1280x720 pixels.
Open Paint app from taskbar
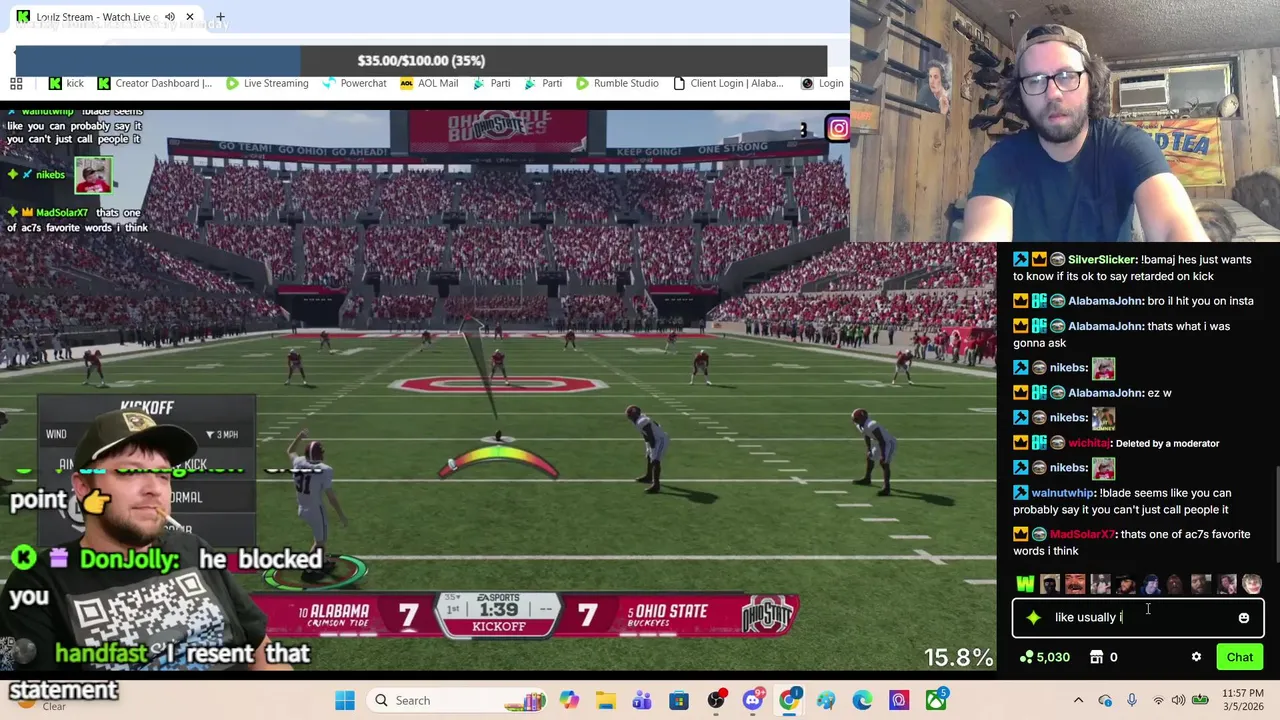(826, 700)
